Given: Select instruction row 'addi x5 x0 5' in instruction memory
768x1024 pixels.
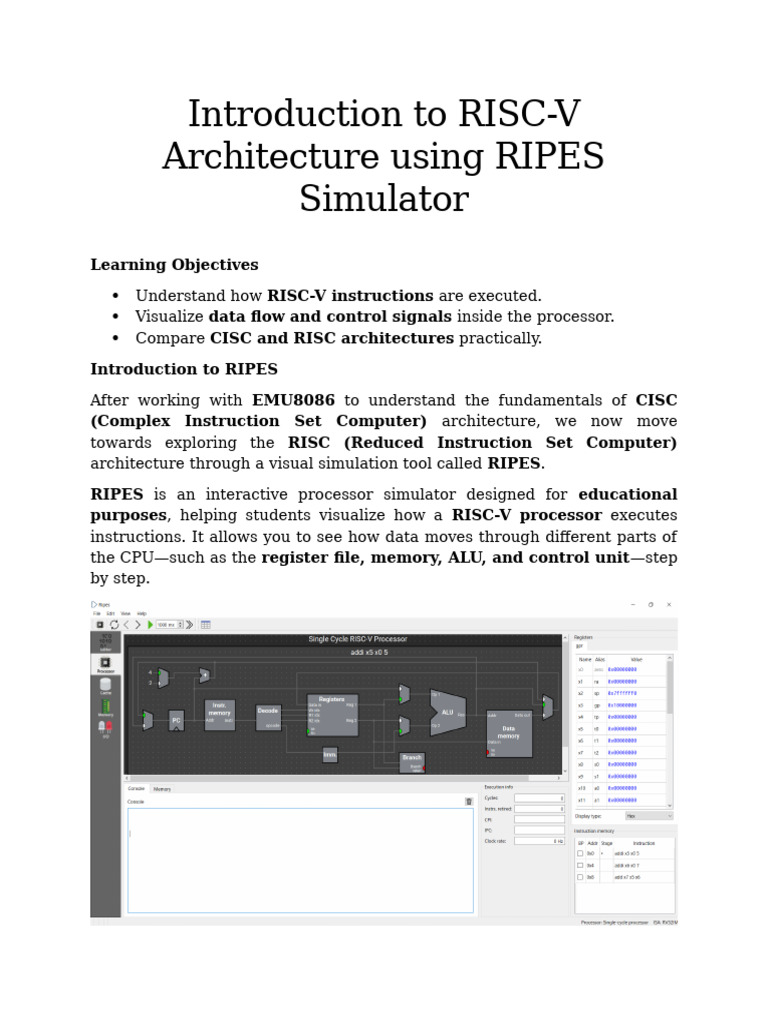Looking at the screenshot, I should (x=625, y=854).
